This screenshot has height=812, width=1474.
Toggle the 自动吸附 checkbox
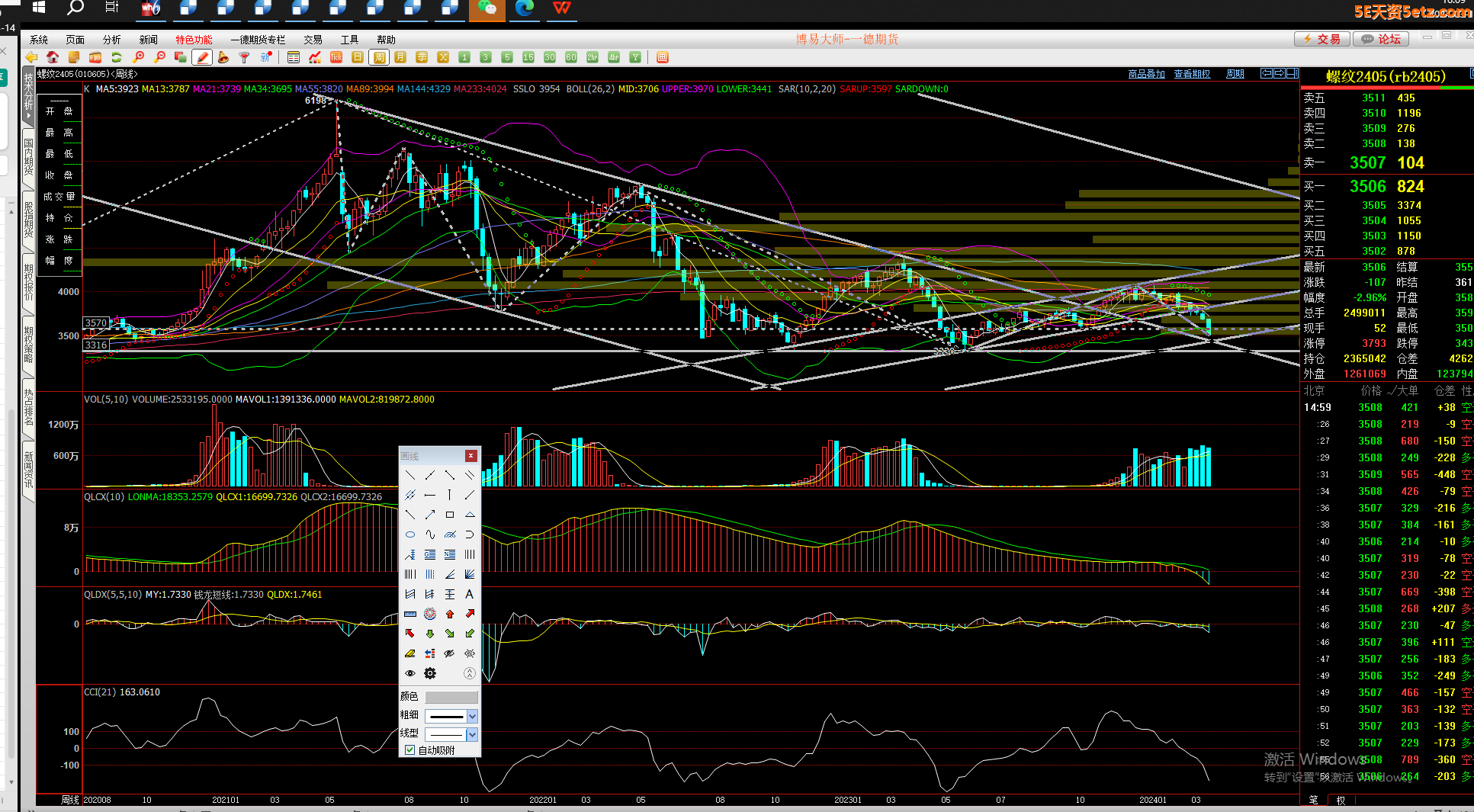410,750
